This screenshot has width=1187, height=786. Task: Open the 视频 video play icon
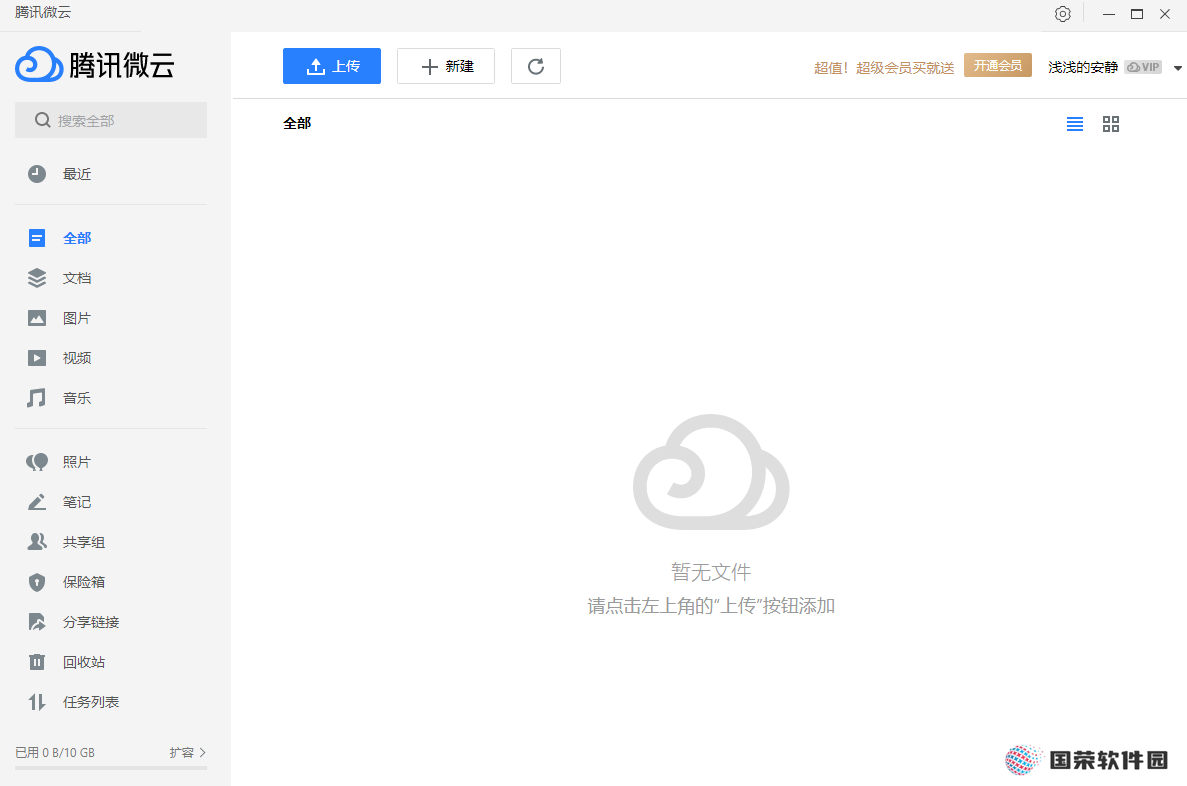36,358
